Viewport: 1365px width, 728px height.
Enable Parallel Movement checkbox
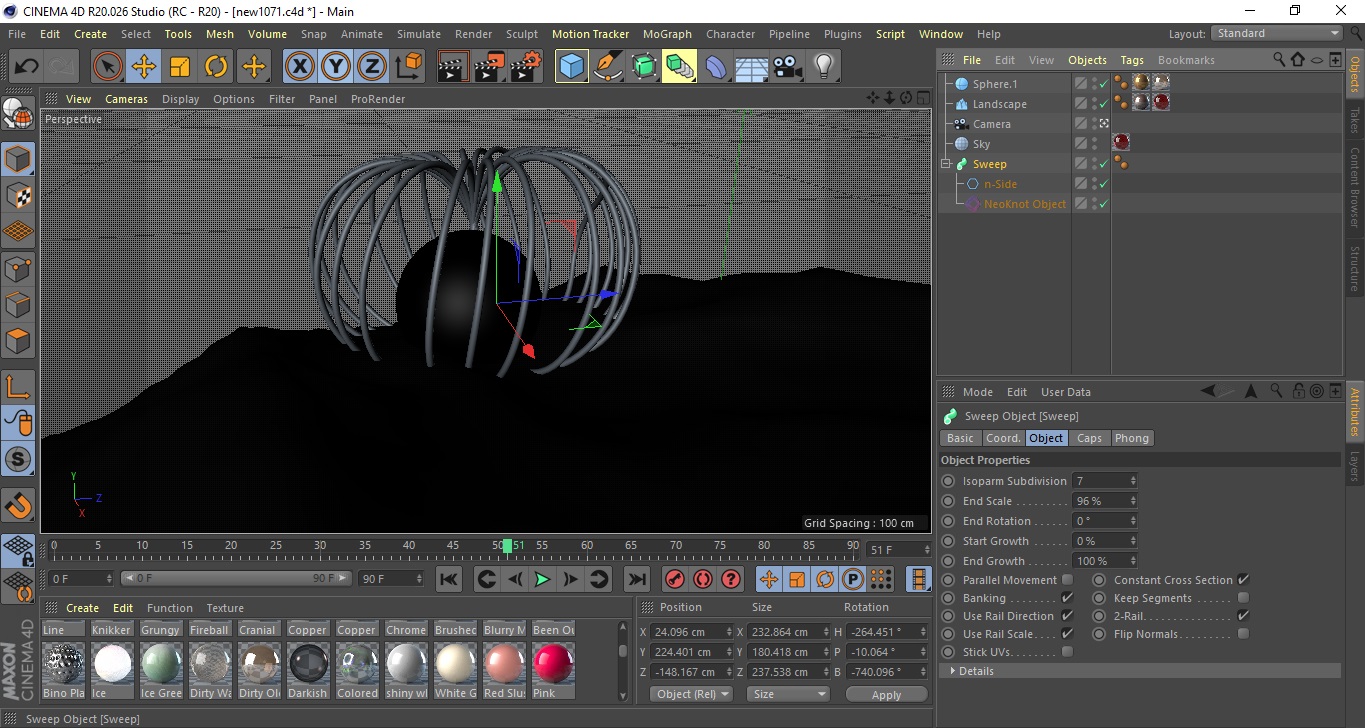1067,580
